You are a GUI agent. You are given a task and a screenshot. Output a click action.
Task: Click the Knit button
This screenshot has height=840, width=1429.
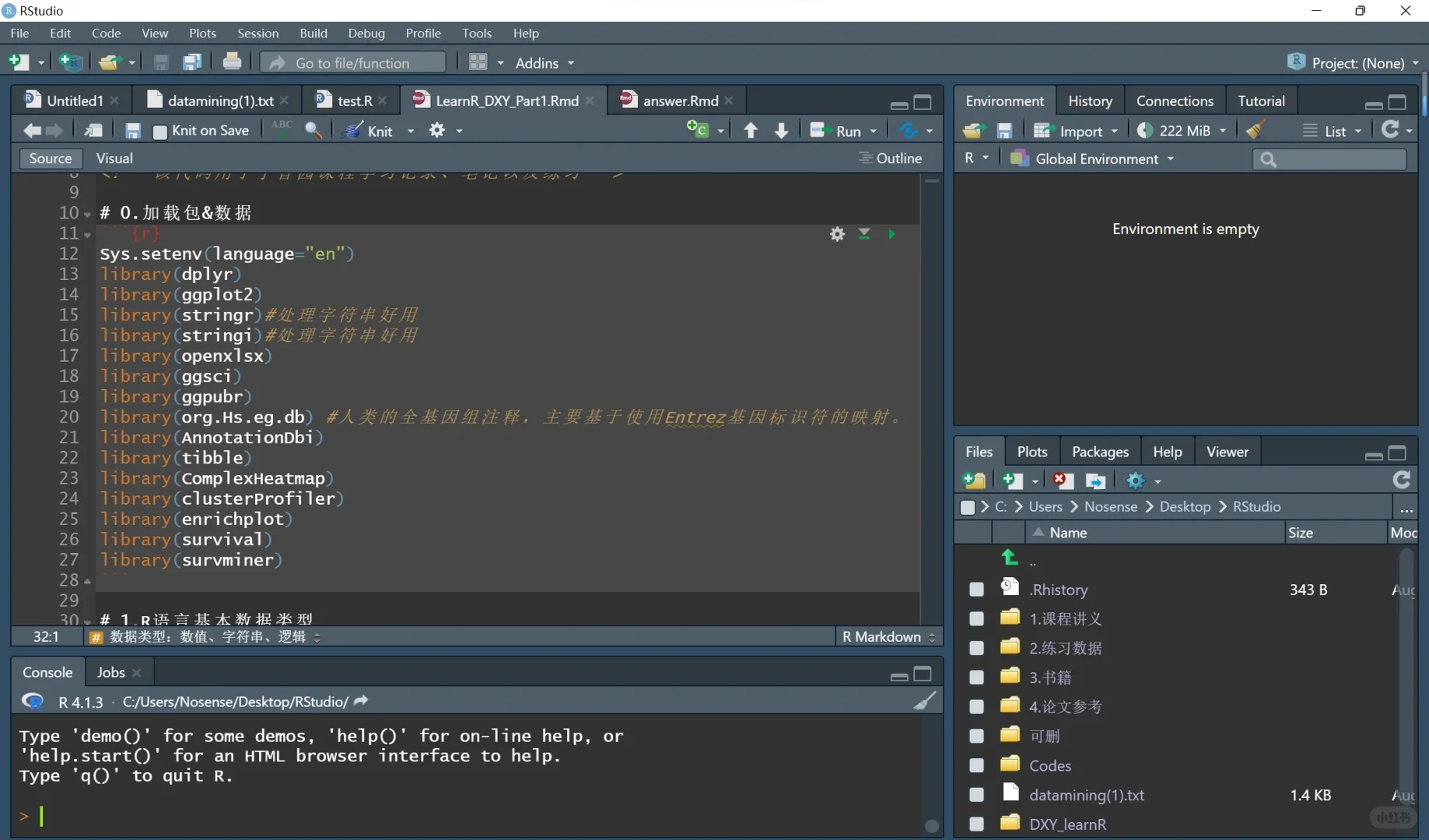[x=379, y=131]
